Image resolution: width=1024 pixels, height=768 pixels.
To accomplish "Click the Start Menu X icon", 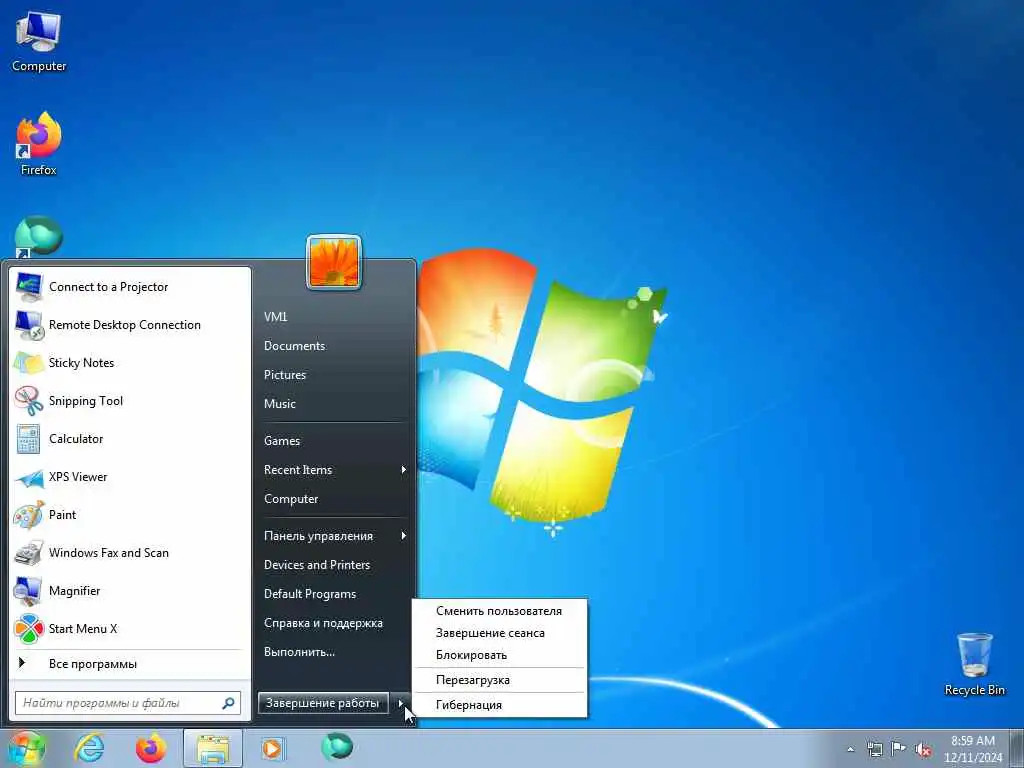I will tap(29, 628).
